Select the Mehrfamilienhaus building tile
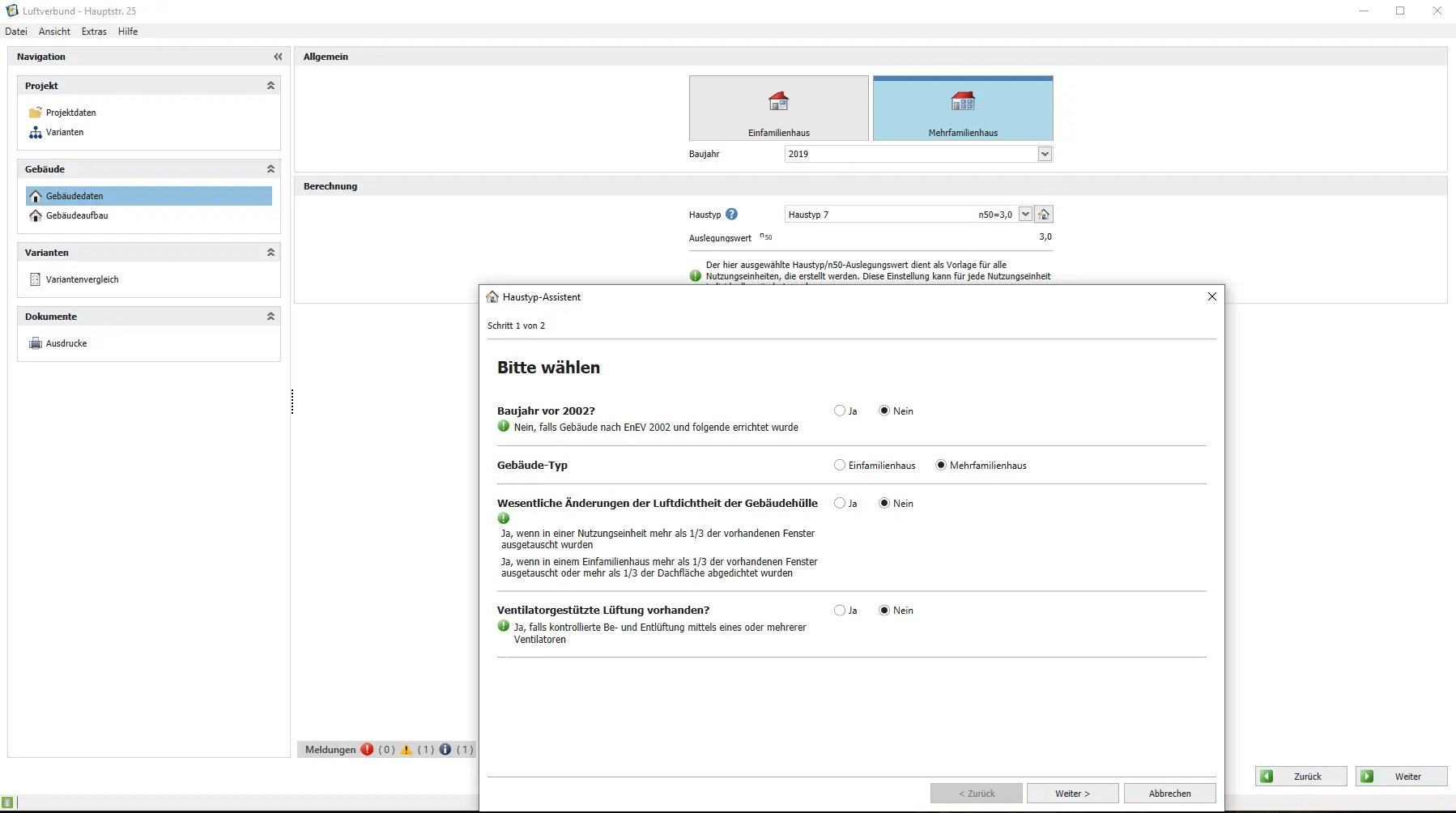 pos(963,109)
